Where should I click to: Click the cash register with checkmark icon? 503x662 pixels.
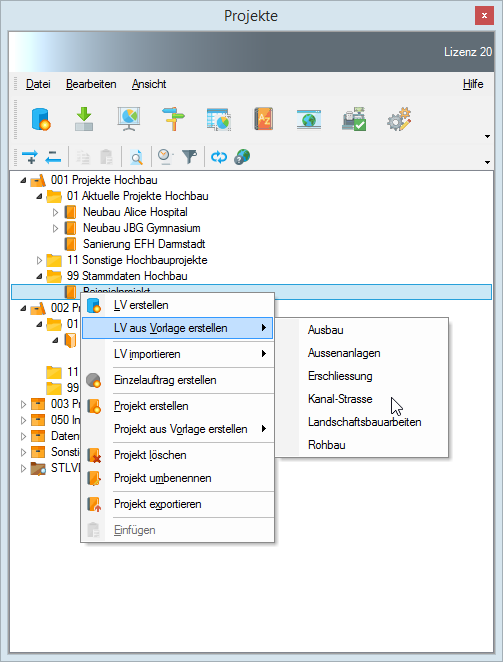point(354,119)
